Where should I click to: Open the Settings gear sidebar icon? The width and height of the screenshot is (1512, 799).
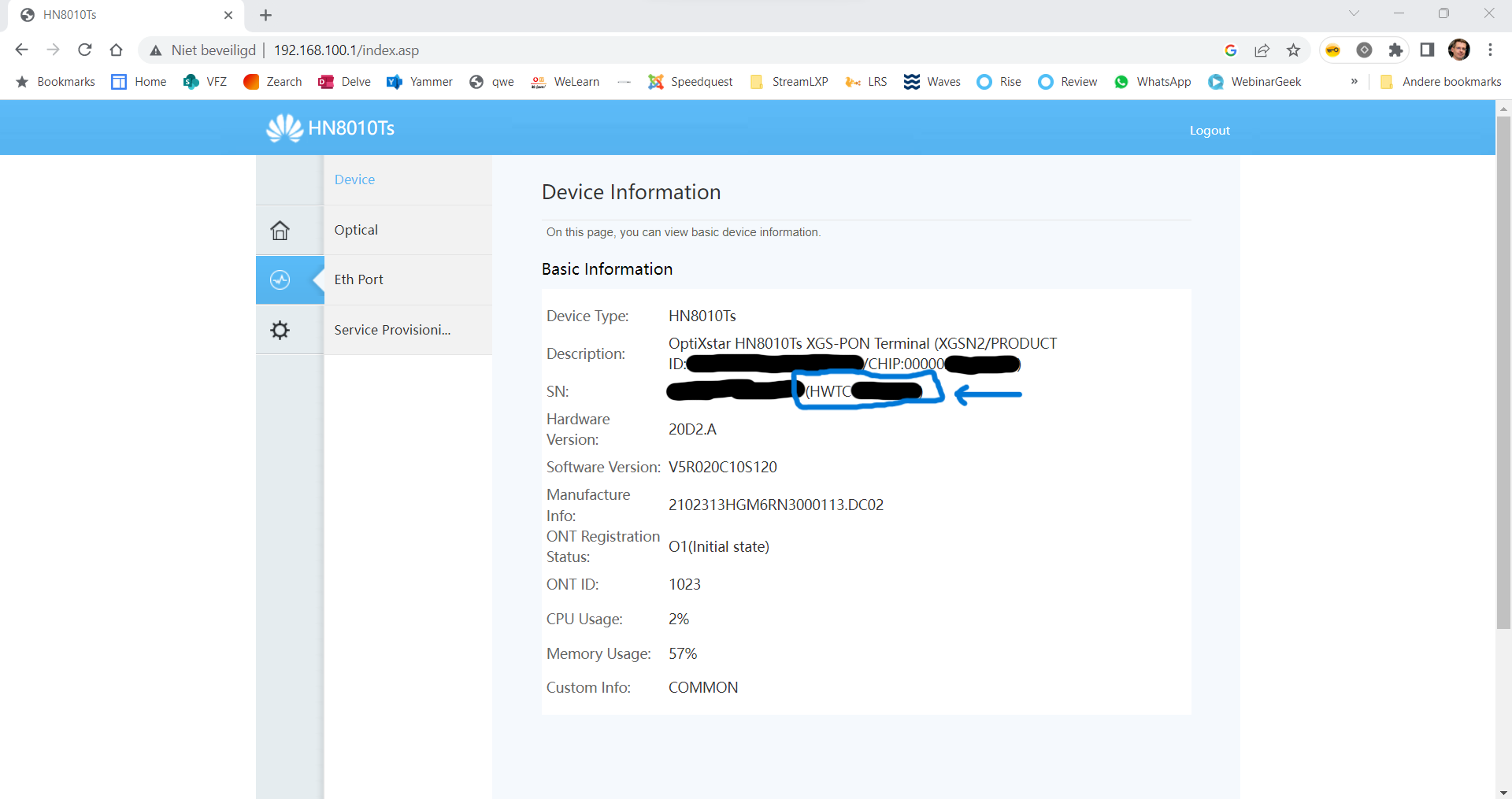pos(280,330)
